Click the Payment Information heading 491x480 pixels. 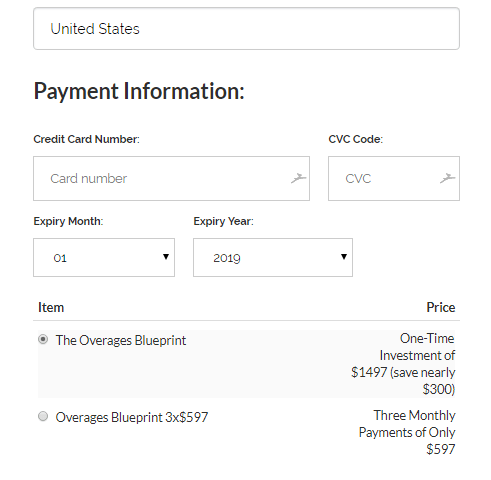[x=139, y=91]
